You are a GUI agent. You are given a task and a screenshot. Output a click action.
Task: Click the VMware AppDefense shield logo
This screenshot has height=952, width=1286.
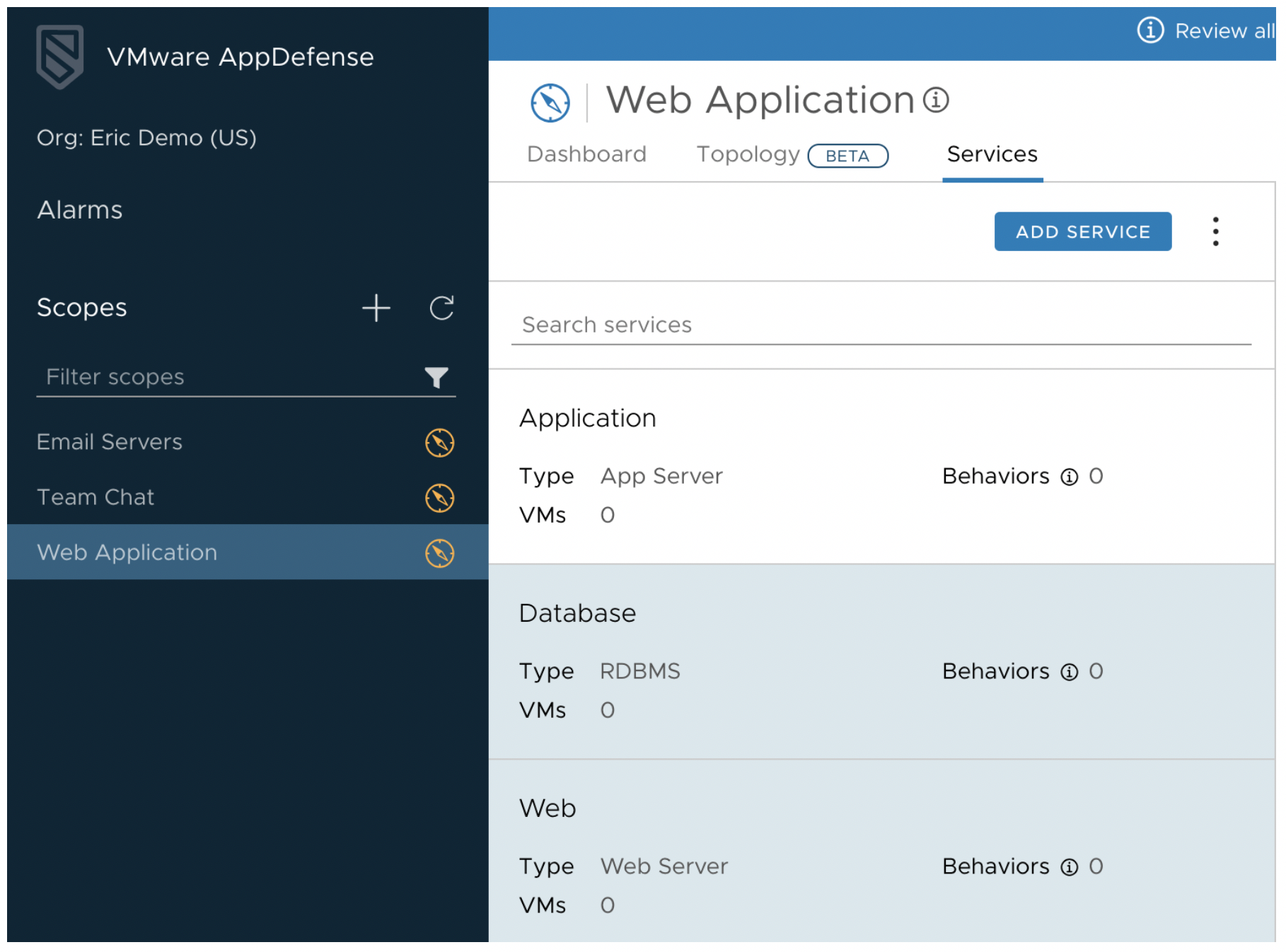point(60,57)
